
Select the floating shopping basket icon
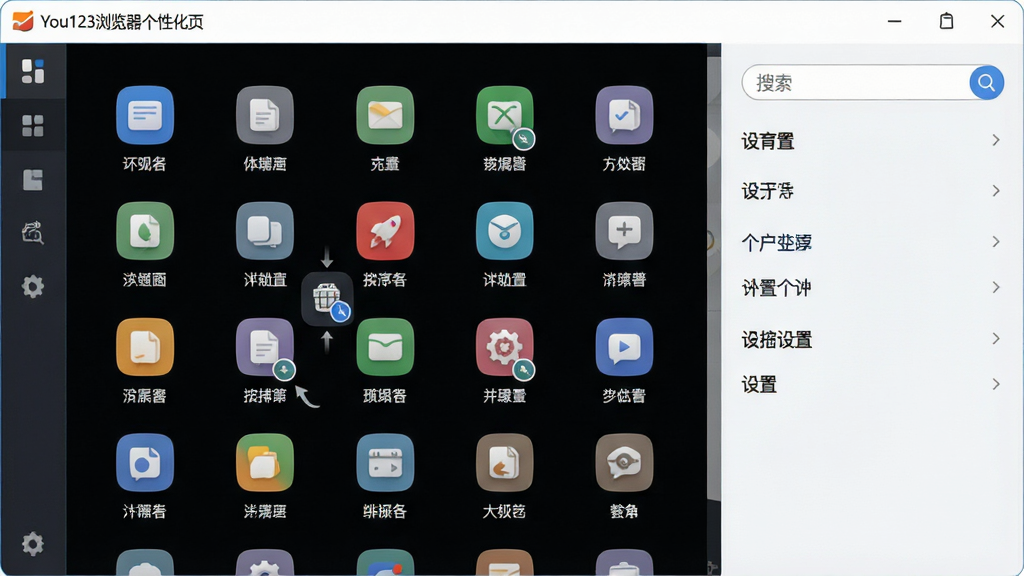[x=327, y=298]
